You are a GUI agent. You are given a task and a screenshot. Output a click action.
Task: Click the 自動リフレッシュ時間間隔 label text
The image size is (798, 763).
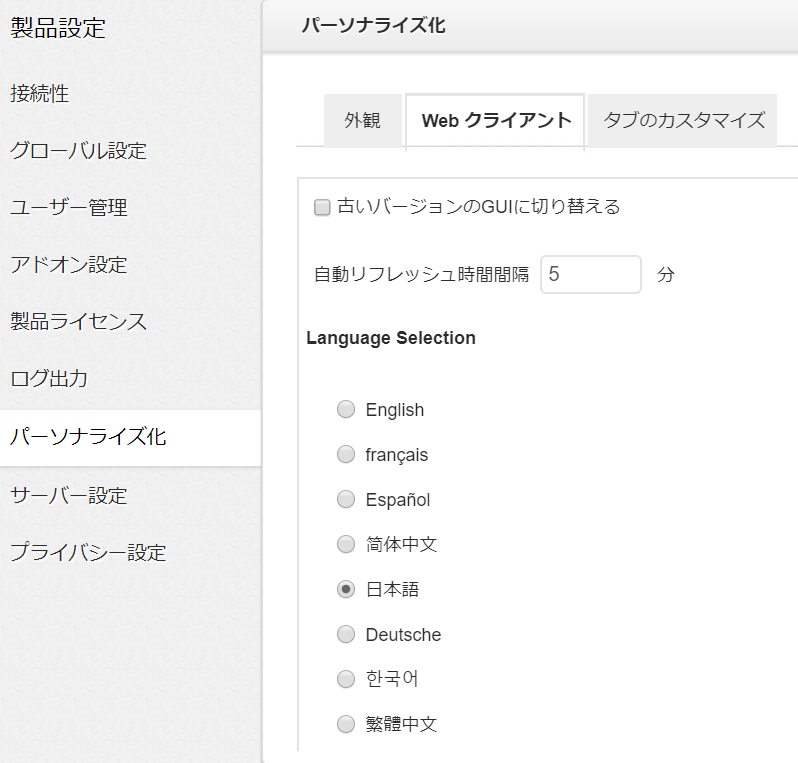421,275
